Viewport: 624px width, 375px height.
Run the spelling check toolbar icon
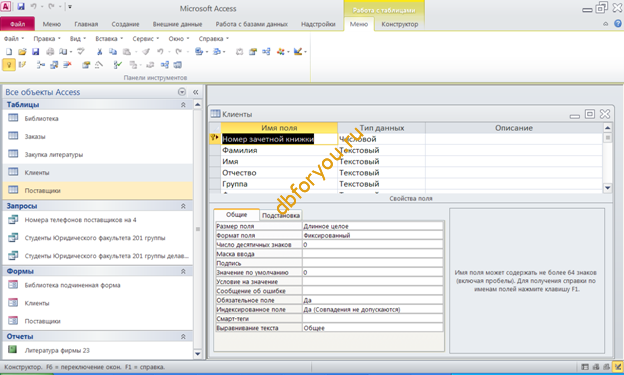tap(81, 52)
